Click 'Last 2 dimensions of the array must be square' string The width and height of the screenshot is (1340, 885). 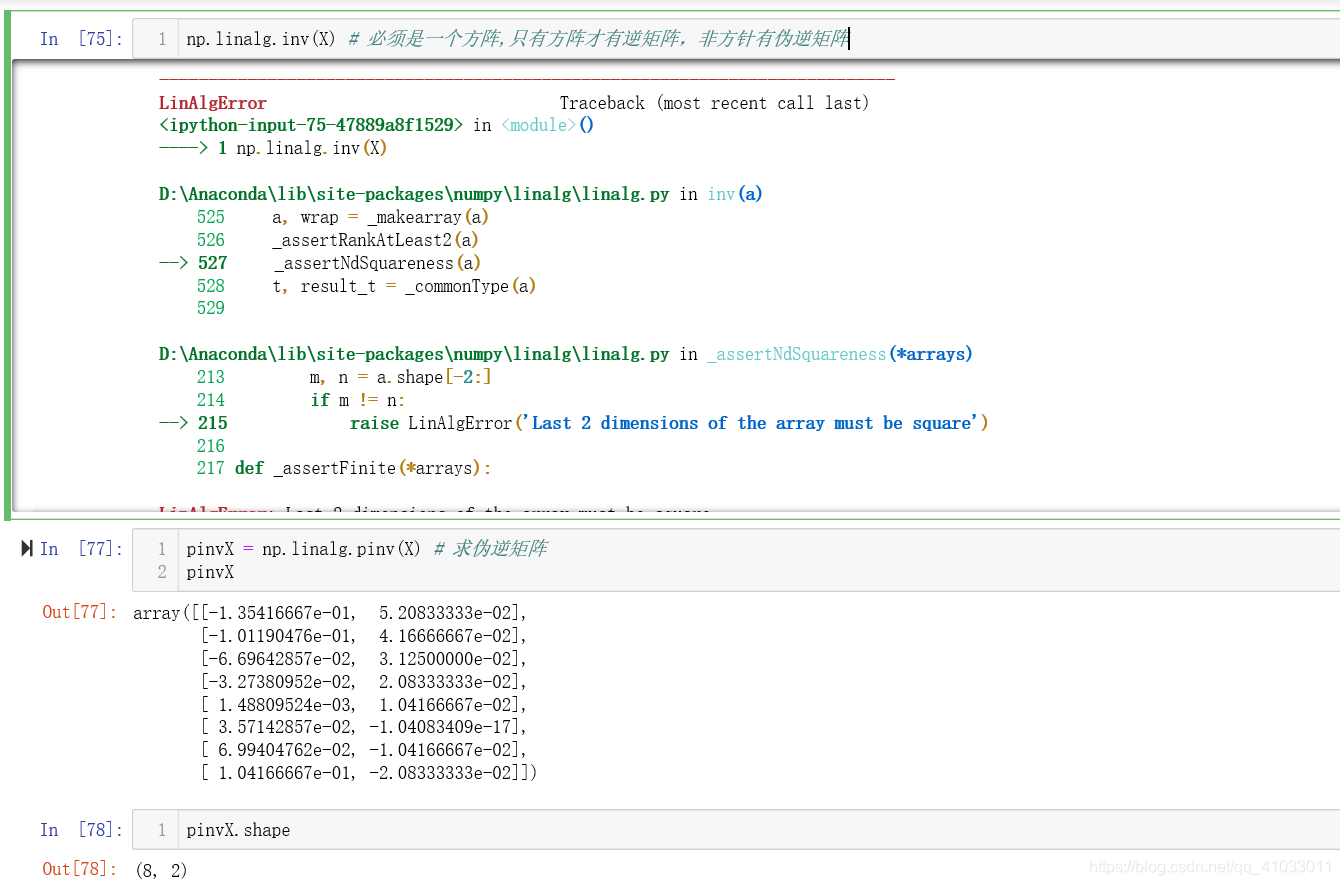coord(752,423)
